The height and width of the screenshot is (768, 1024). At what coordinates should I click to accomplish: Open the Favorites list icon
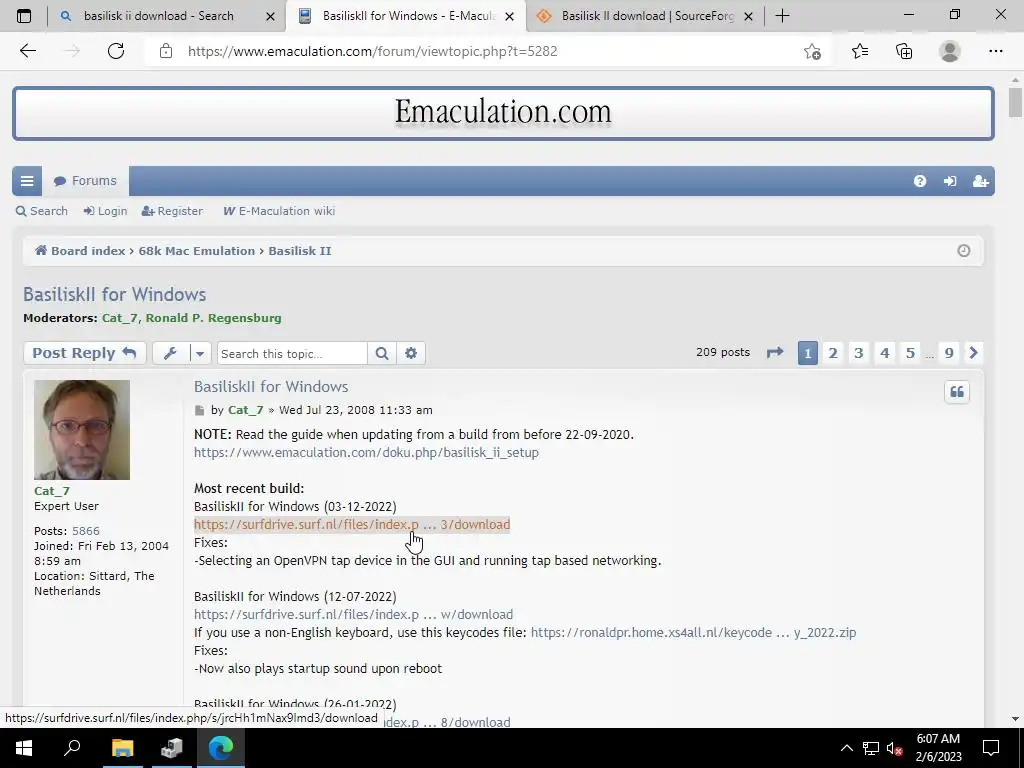coord(860,51)
